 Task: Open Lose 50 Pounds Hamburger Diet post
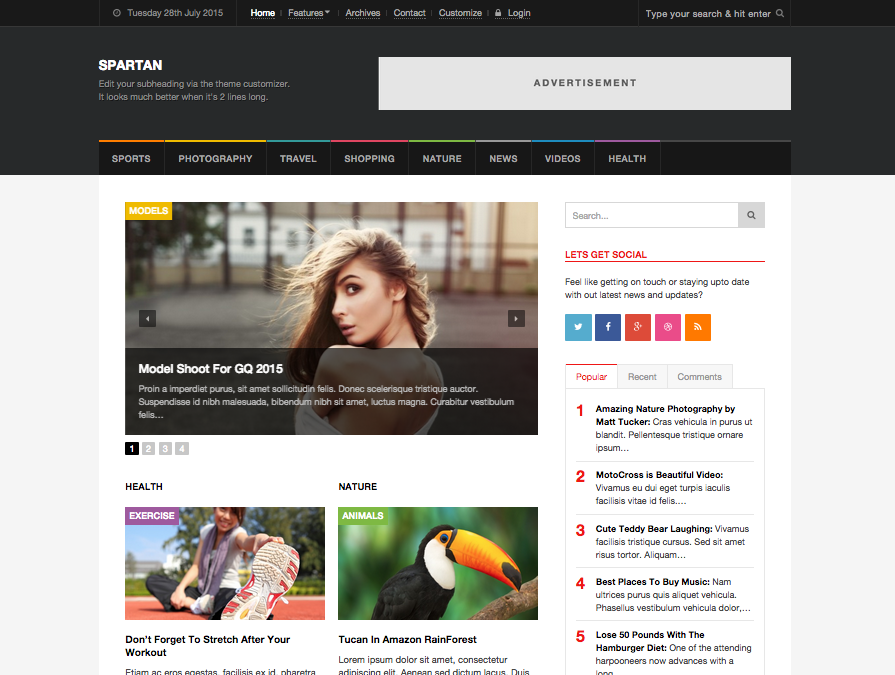pos(650,641)
